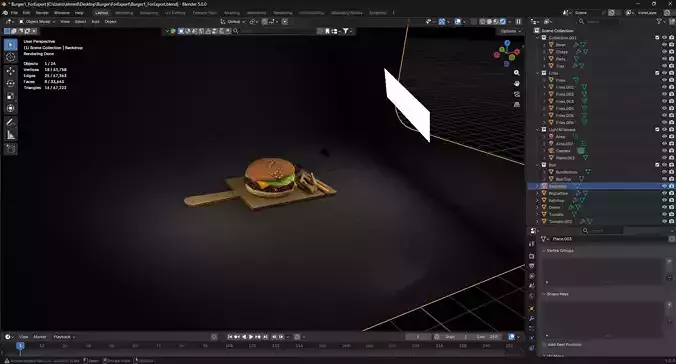The image size is (676, 364).
Task: Select the Scale tool
Action: pyautogui.click(x=11, y=96)
